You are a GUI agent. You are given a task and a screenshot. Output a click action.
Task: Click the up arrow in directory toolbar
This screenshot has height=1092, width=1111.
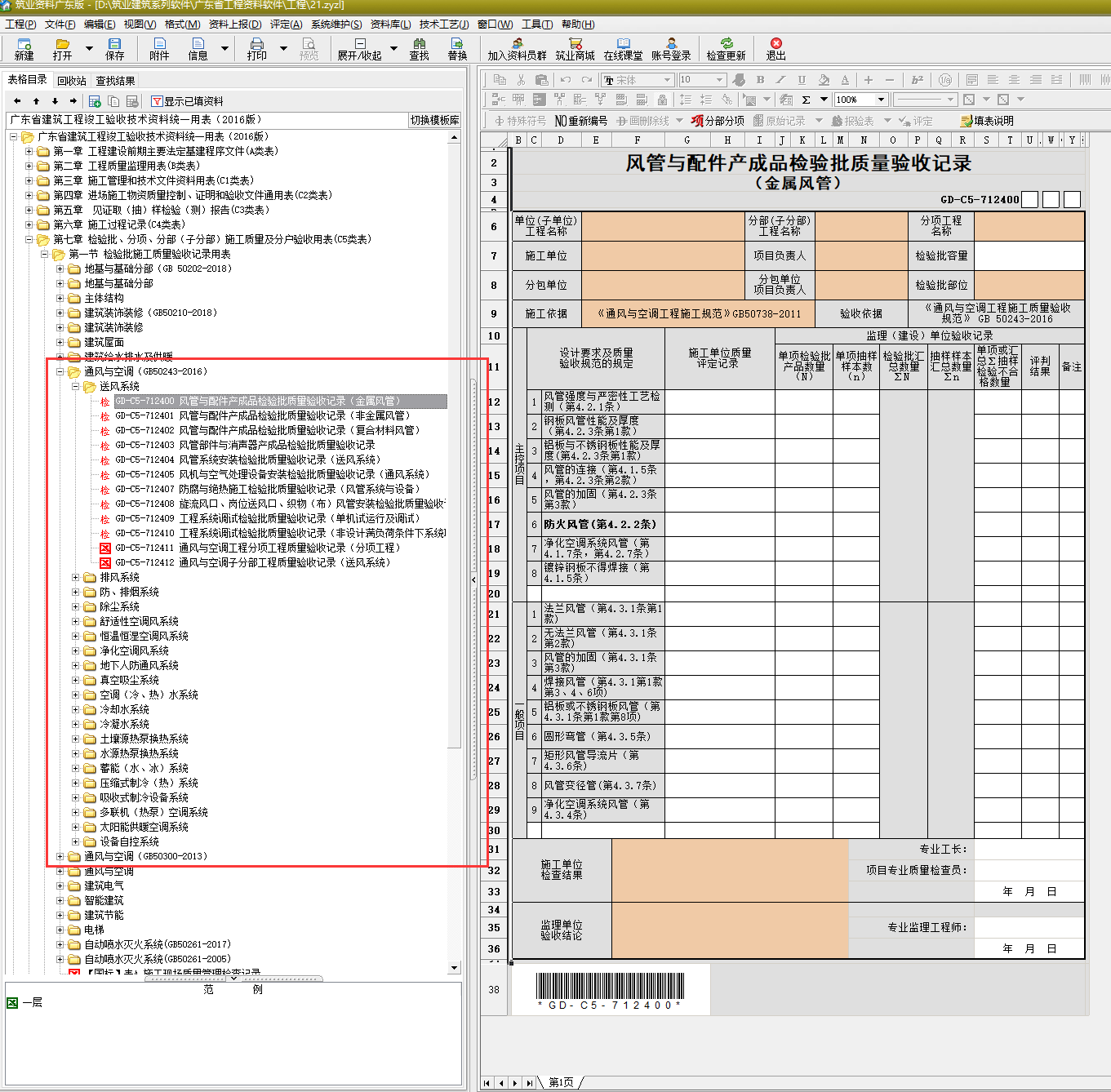click(36, 101)
